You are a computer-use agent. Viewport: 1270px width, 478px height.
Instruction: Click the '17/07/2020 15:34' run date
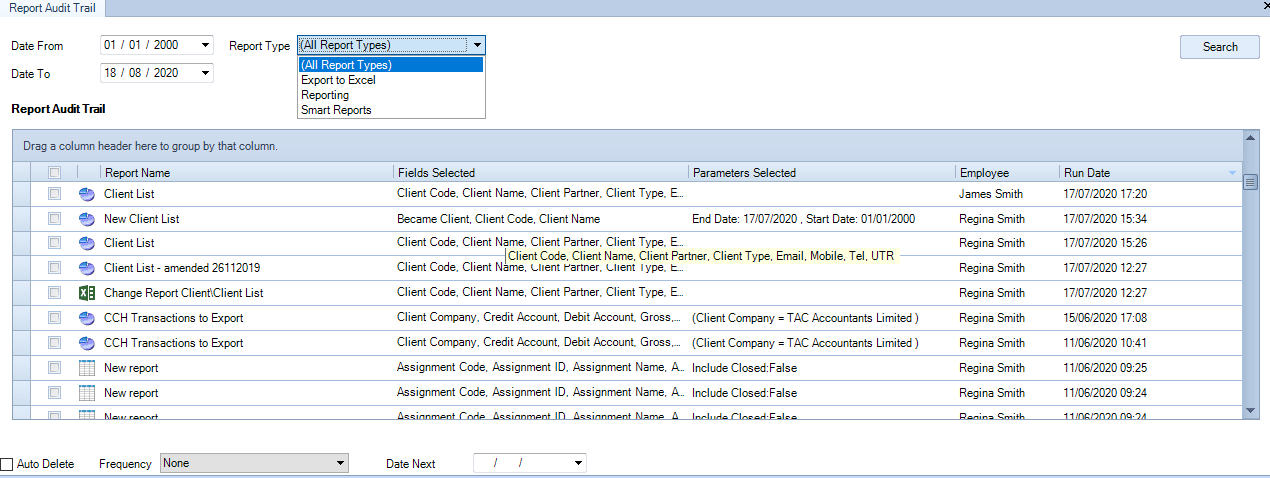(1105, 219)
